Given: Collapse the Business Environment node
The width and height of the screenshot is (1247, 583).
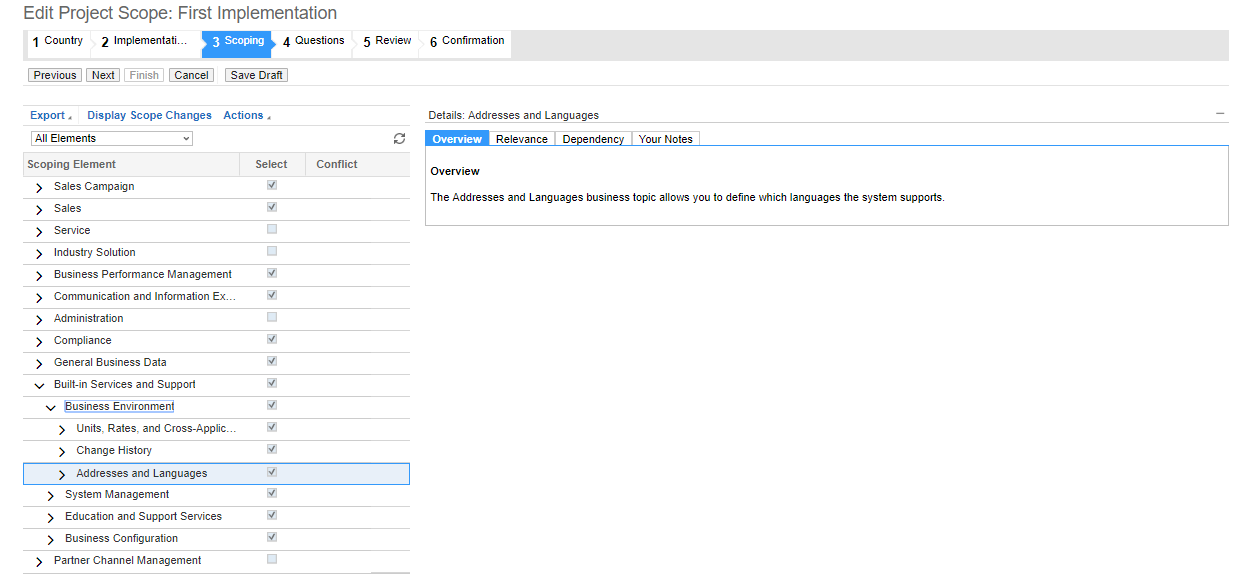Looking at the screenshot, I should click(51, 407).
